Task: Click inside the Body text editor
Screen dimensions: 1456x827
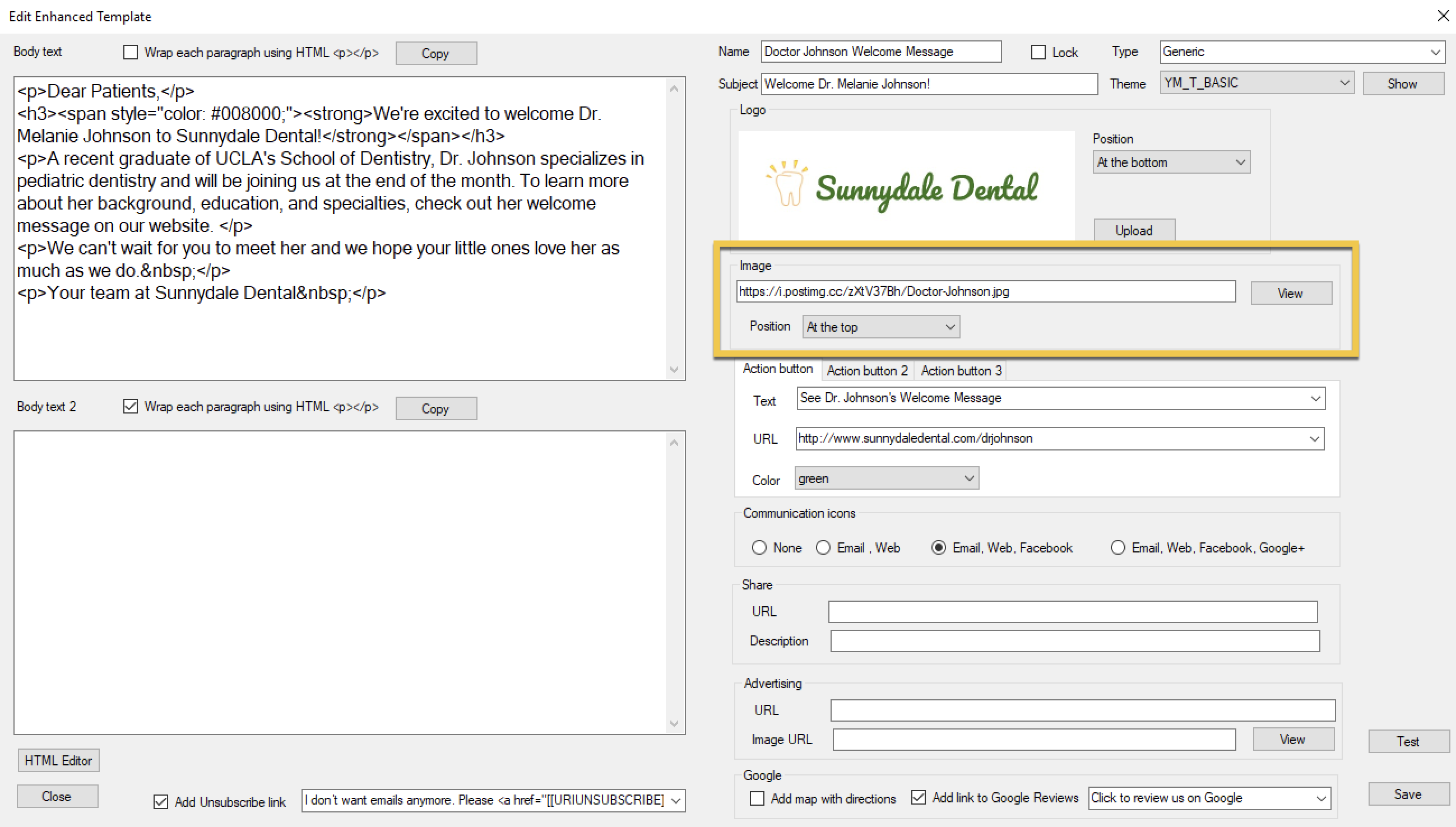Action: 341,229
